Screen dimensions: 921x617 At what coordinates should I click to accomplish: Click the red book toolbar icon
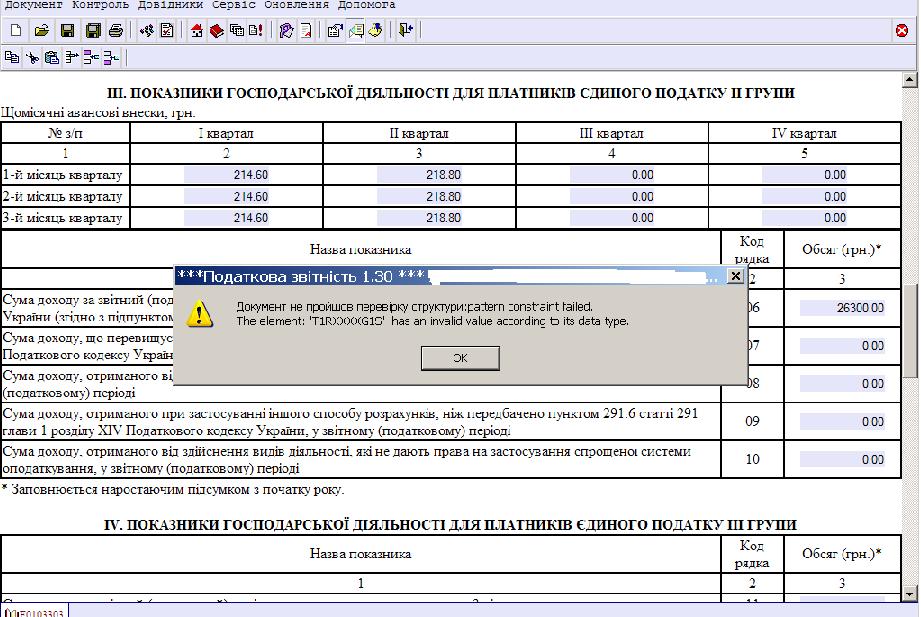coord(216,31)
